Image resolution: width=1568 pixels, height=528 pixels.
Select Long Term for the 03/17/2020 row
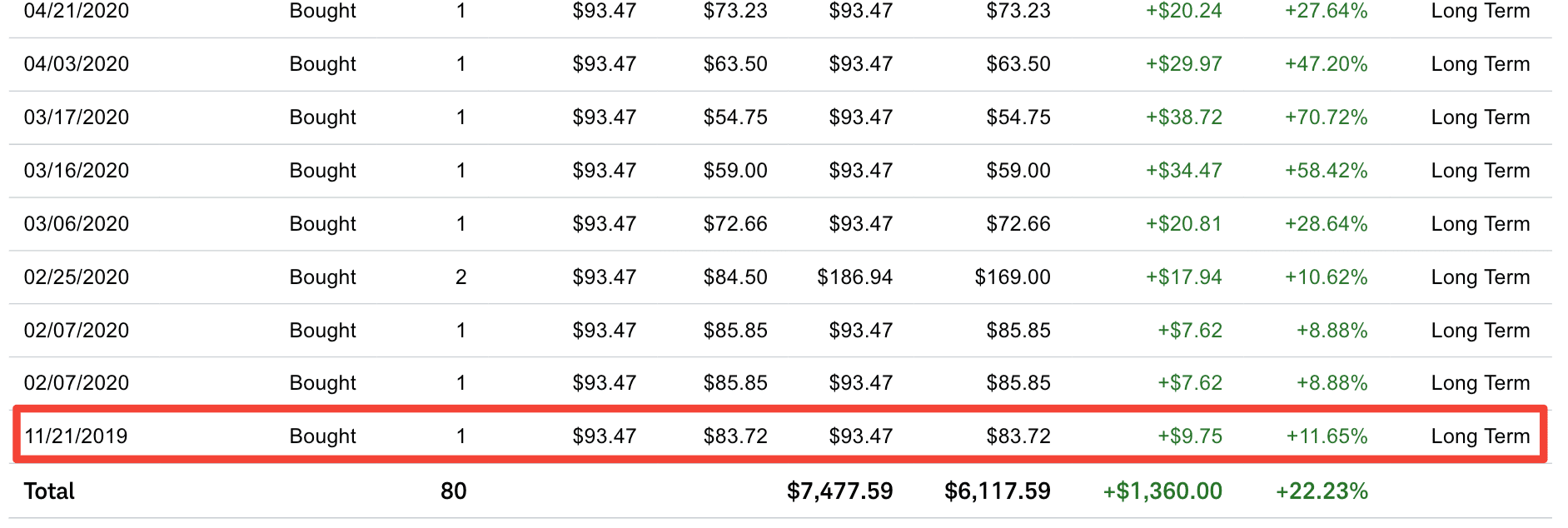click(1481, 117)
